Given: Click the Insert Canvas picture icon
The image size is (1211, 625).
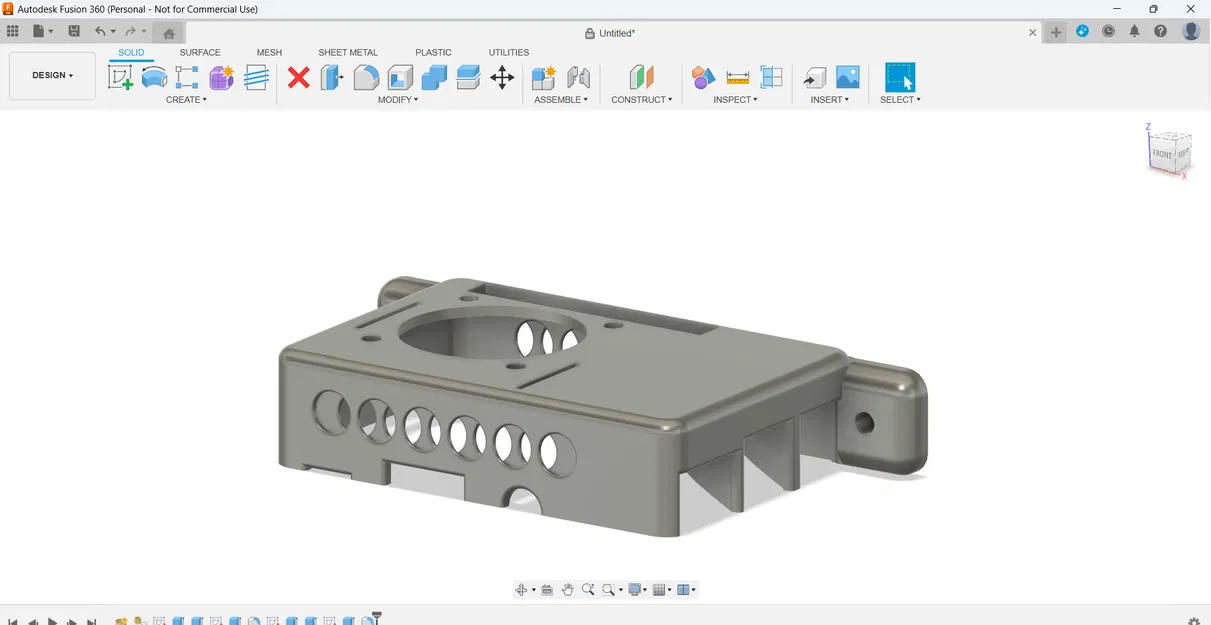Looking at the screenshot, I should [848, 77].
